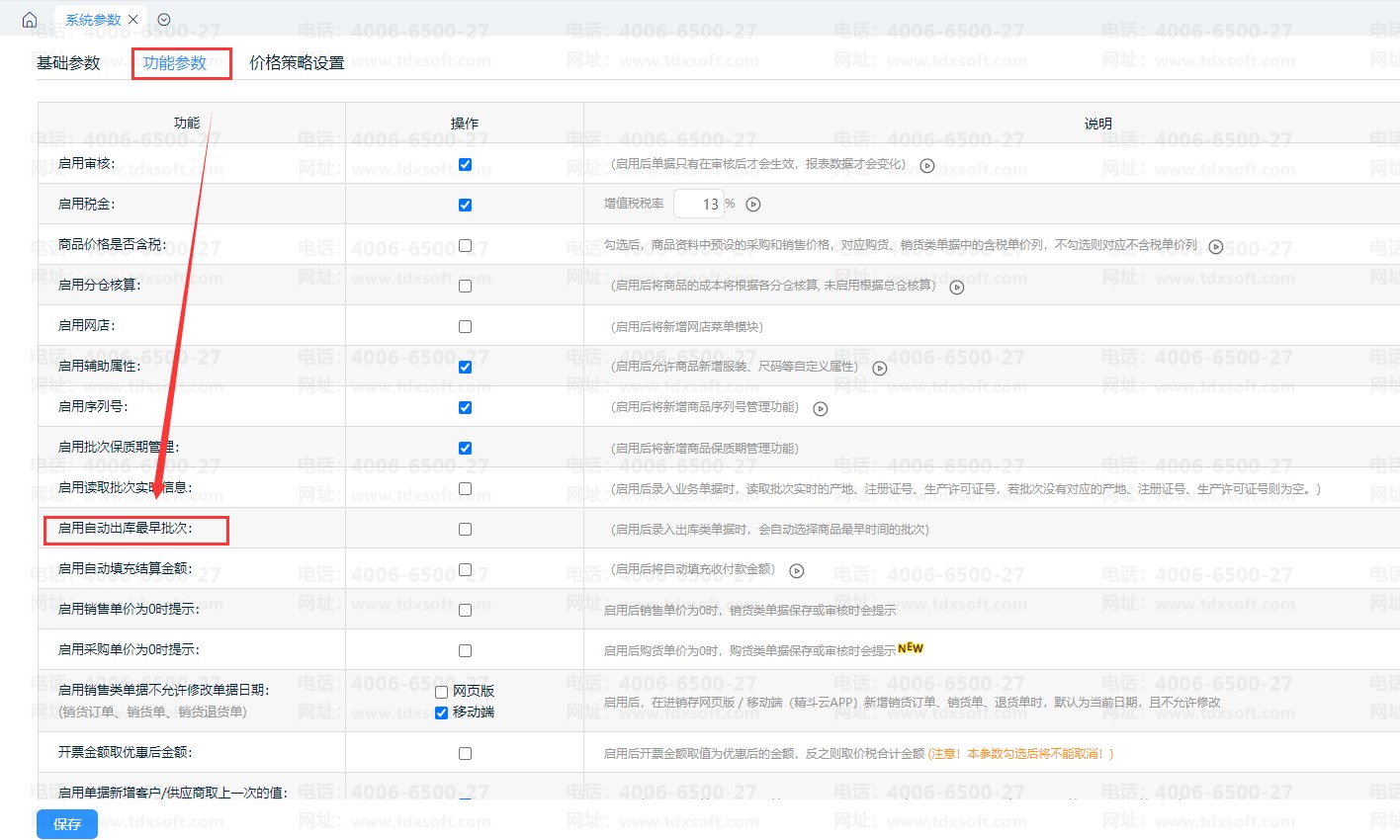Play the tutorial for 启用自动填充结算金额

797,571
